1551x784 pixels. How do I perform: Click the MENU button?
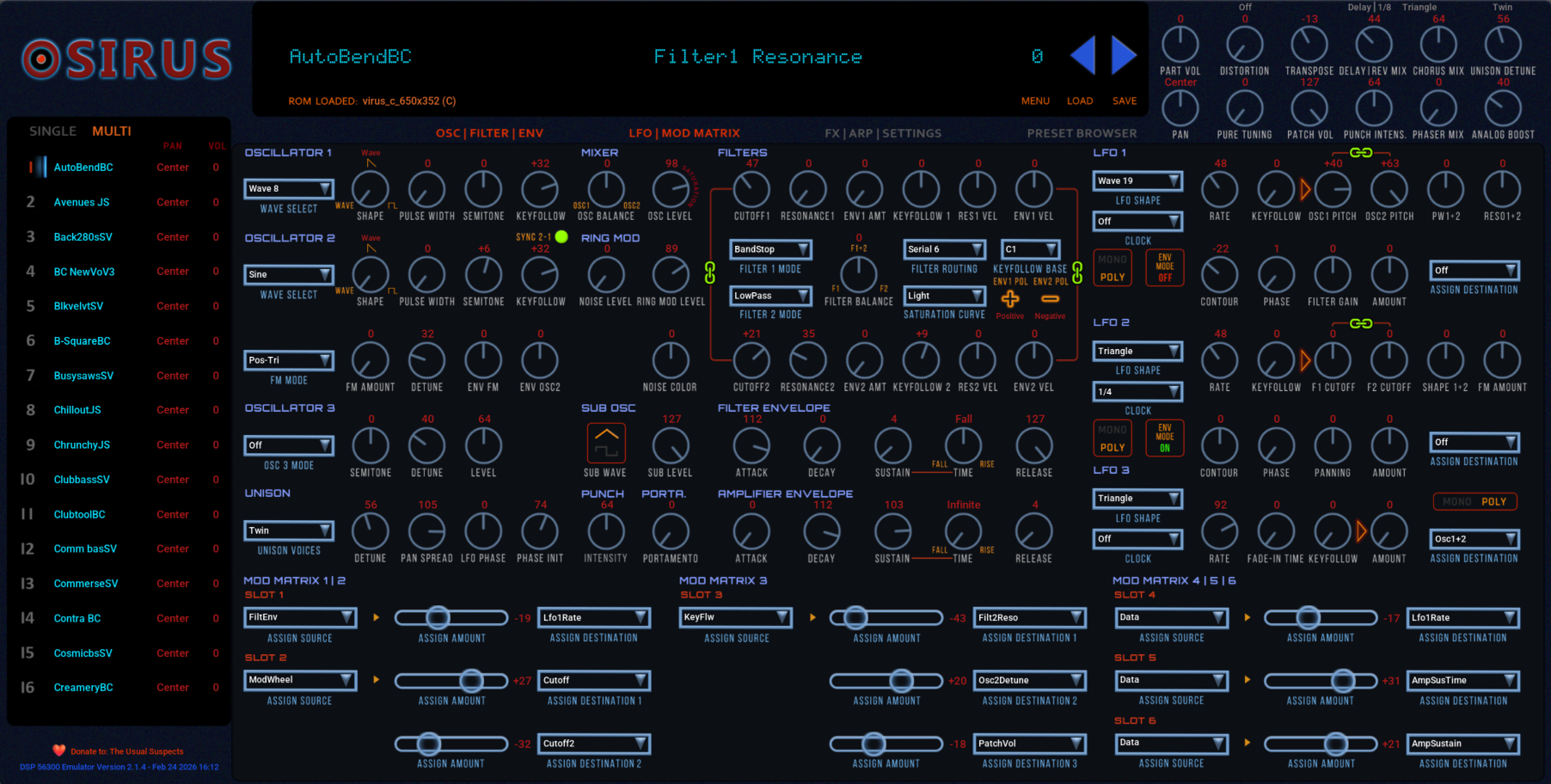click(1035, 101)
